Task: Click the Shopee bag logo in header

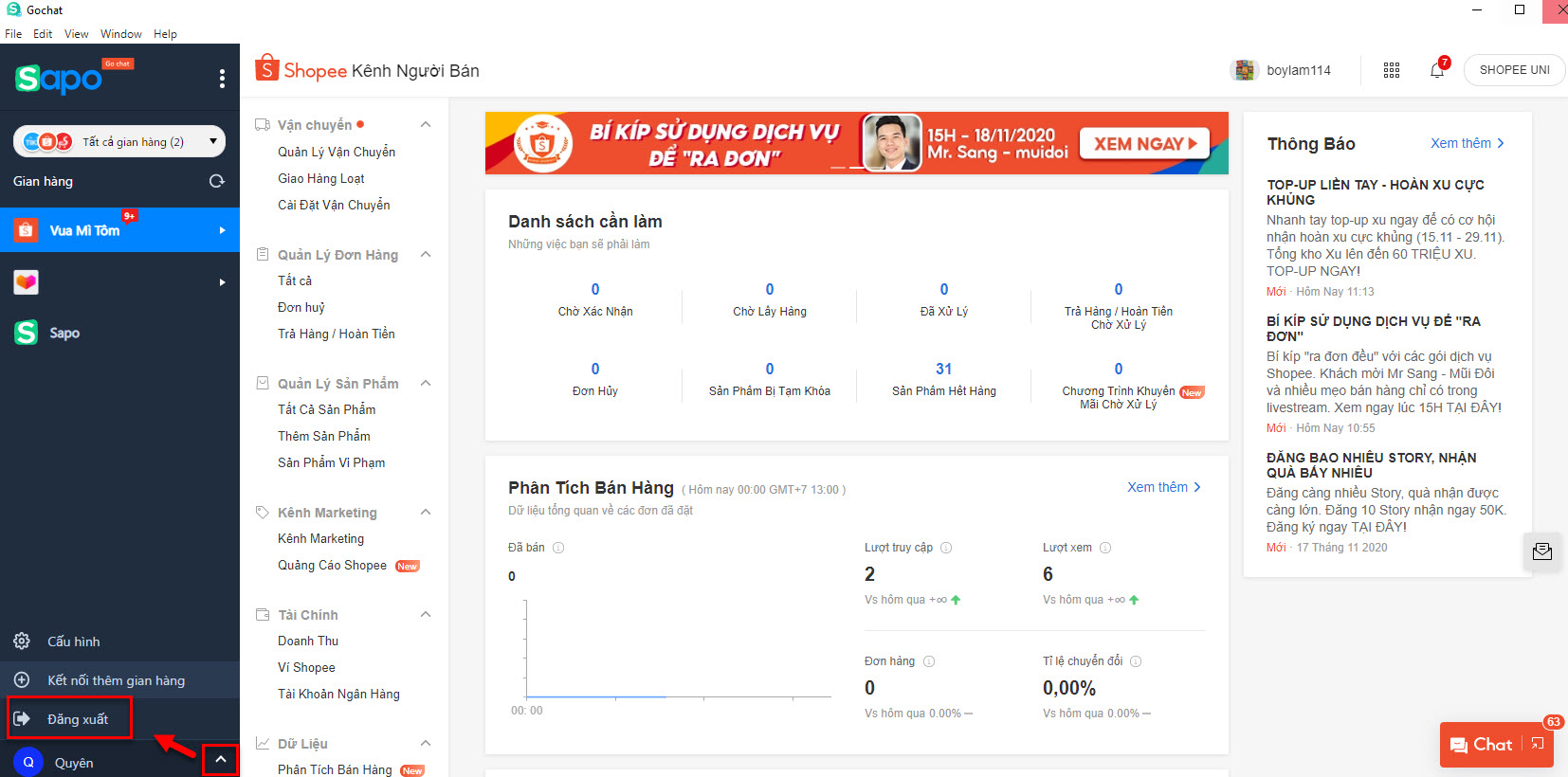Action: pyautogui.click(x=267, y=67)
